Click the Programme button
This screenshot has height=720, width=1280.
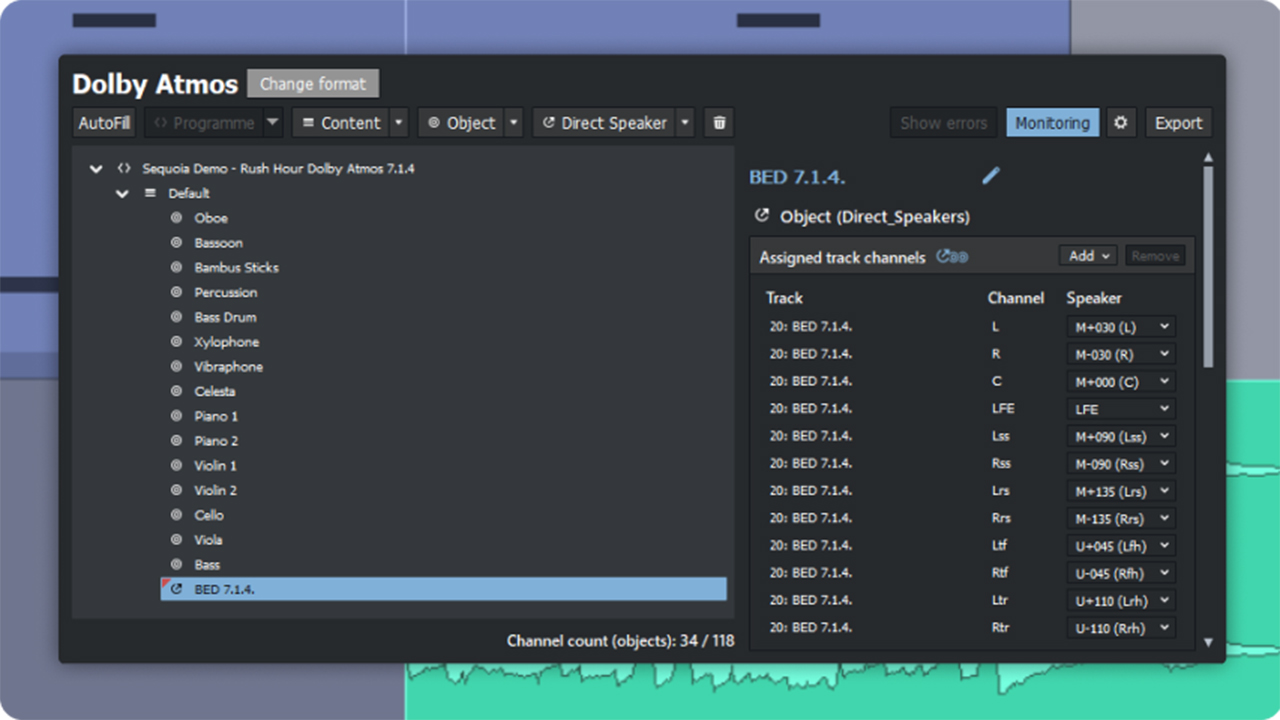click(204, 123)
